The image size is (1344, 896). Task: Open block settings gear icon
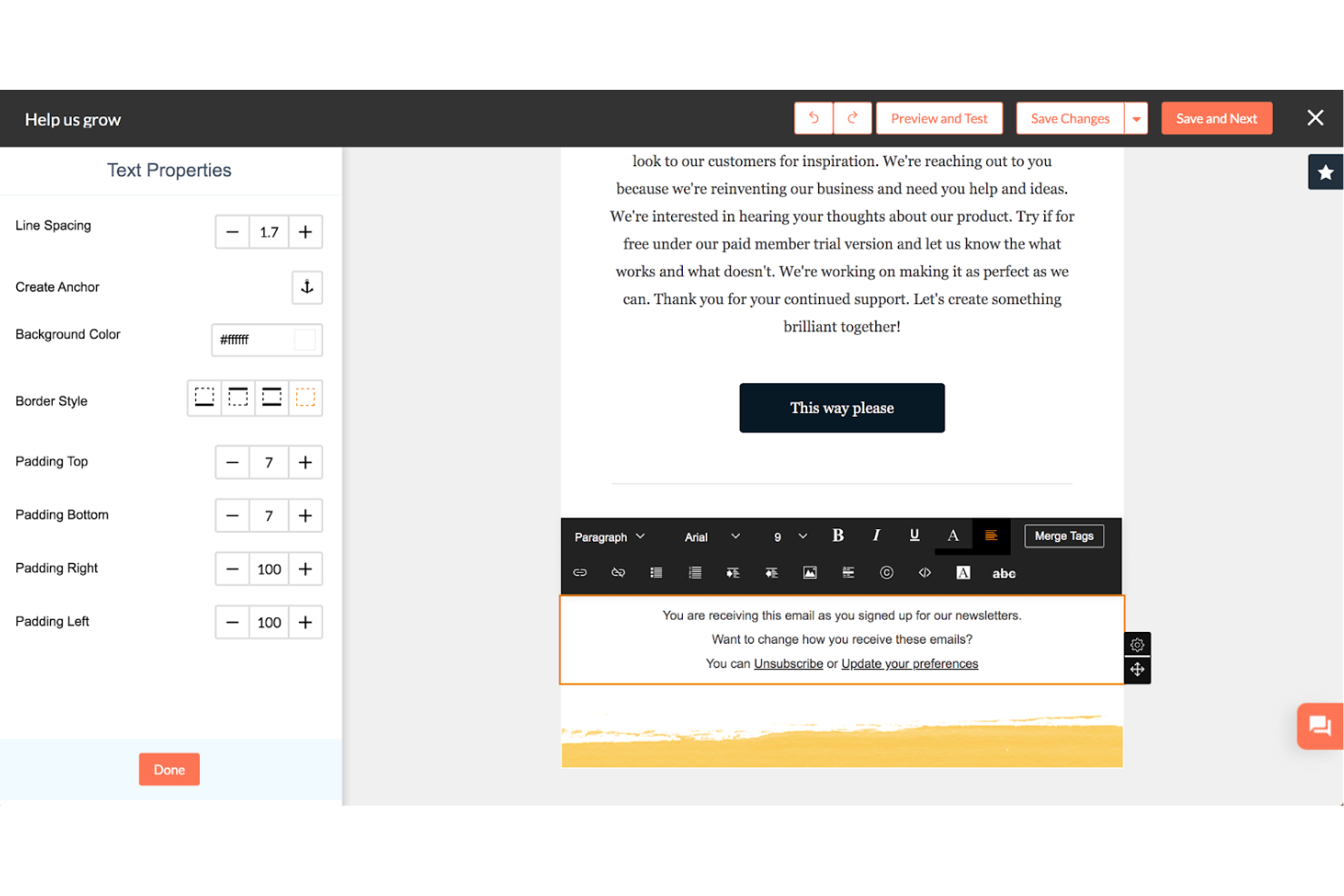(1137, 645)
